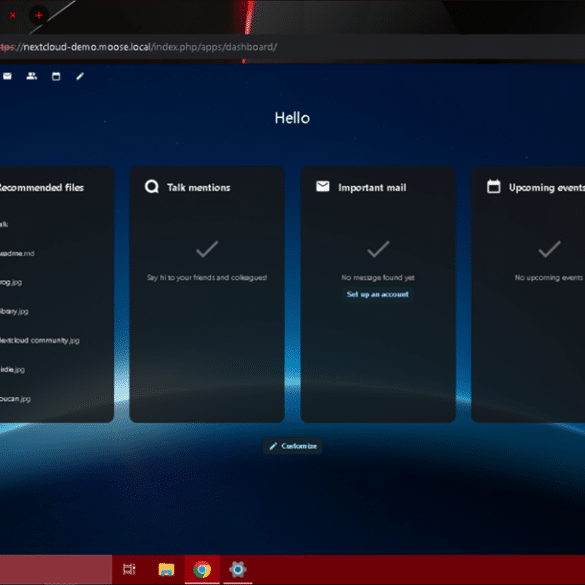Click "Say hi to your friends and colleagues!" text
This screenshot has width=585, height=585.
click(207, 278)
